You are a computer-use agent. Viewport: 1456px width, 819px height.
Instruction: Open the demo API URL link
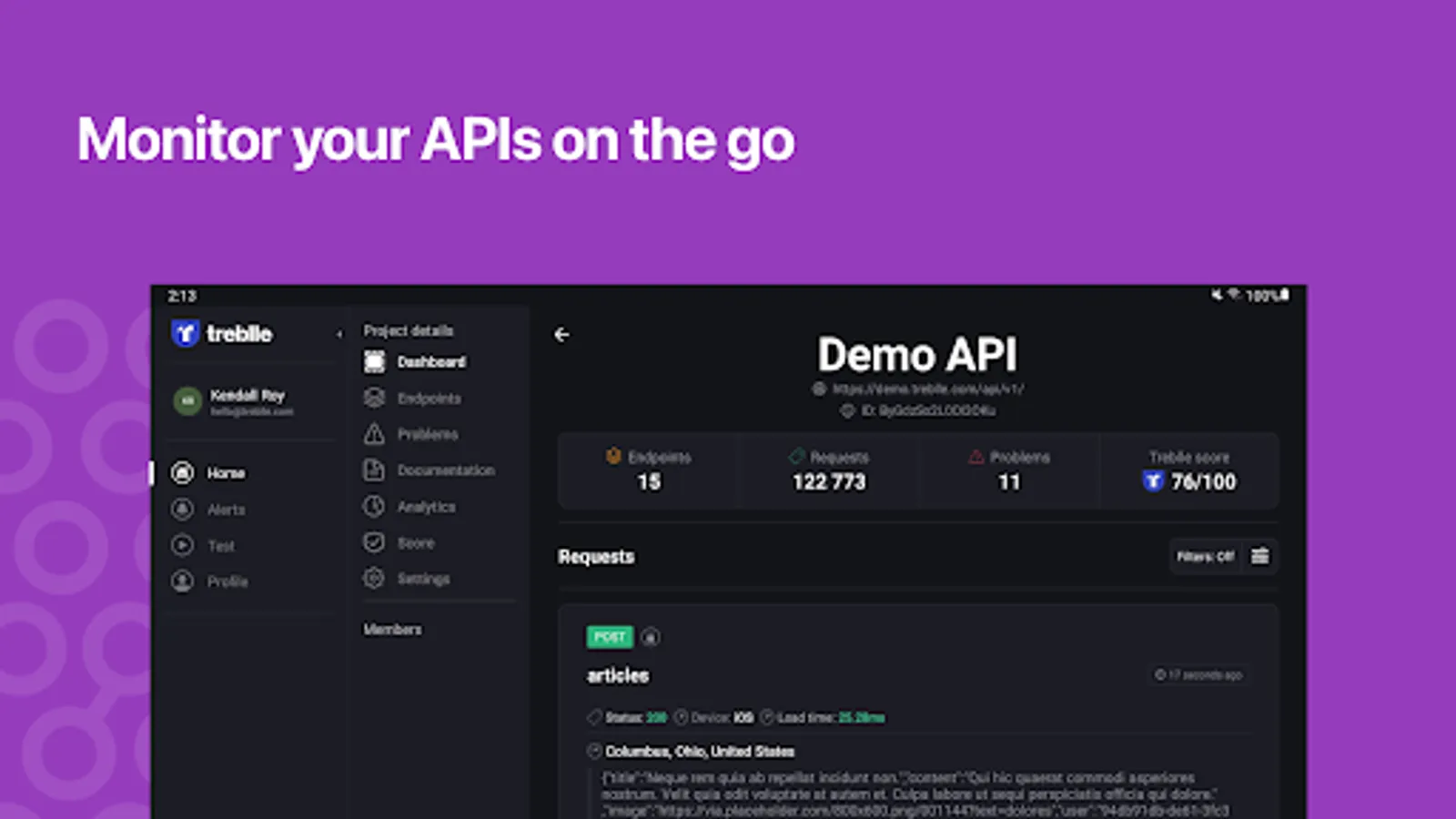(927, 389)
